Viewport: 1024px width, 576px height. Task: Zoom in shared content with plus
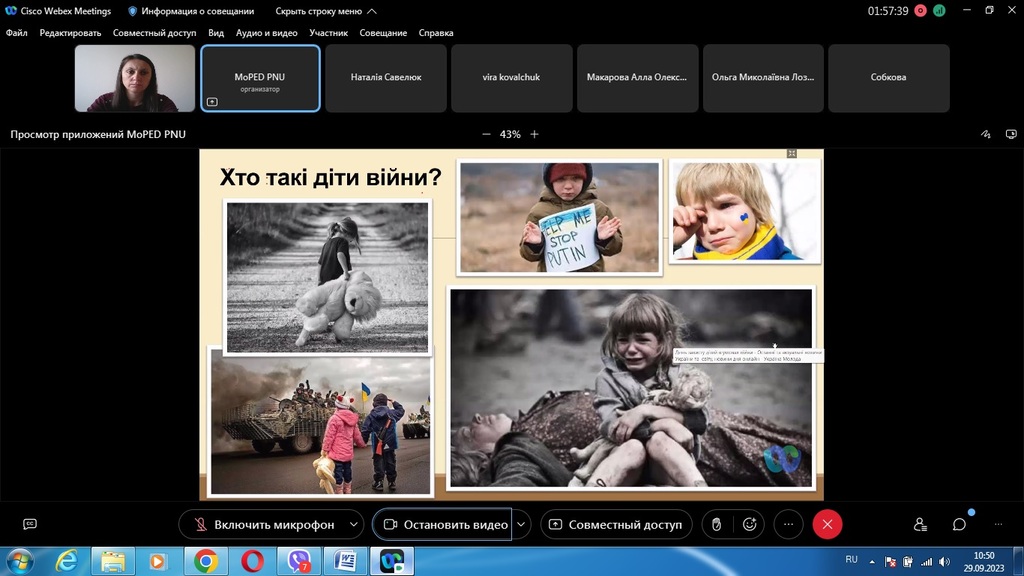534,134
